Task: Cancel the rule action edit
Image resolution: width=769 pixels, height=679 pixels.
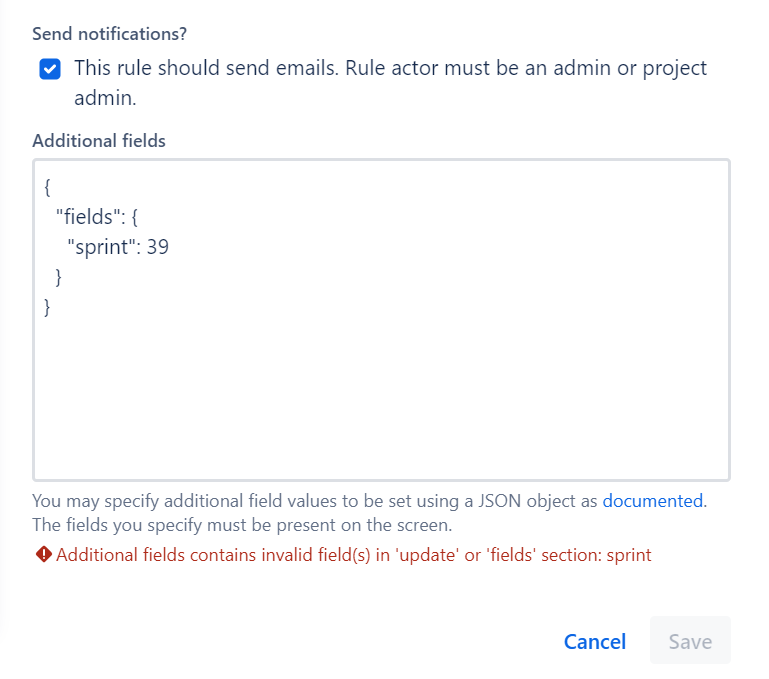Action: pyautogui.click(x=594, y=641)
